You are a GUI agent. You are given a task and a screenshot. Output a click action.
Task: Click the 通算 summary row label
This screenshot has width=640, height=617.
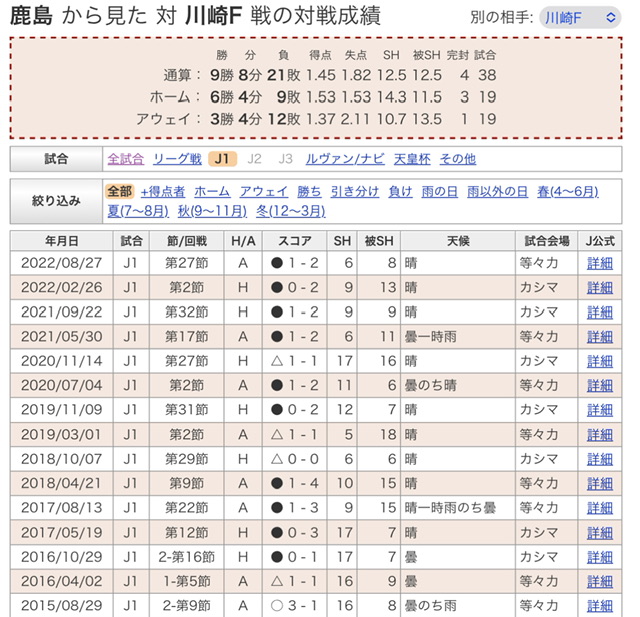(182, 75)
